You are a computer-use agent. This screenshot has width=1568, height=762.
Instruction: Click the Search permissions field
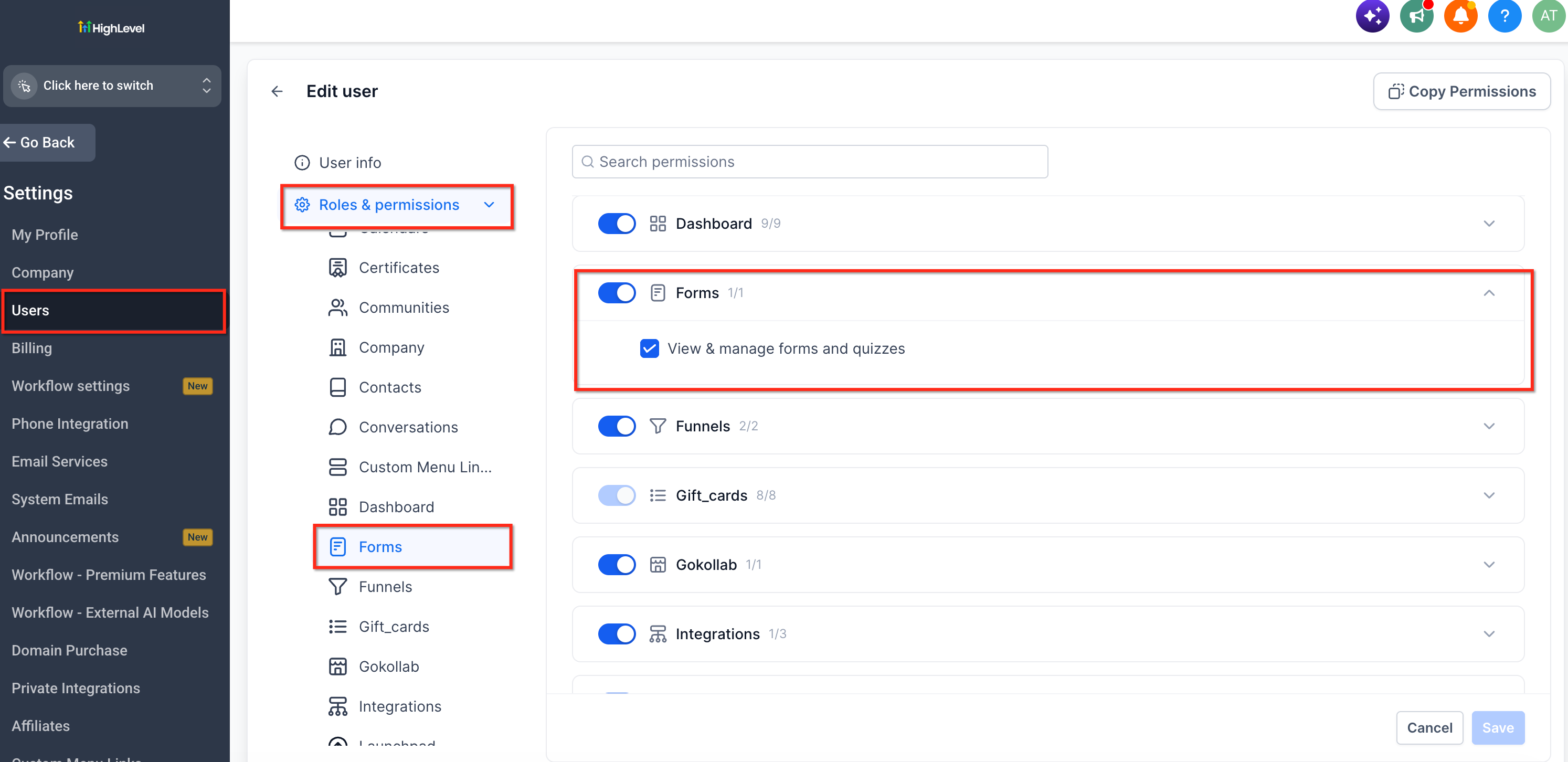coord(809,162)
